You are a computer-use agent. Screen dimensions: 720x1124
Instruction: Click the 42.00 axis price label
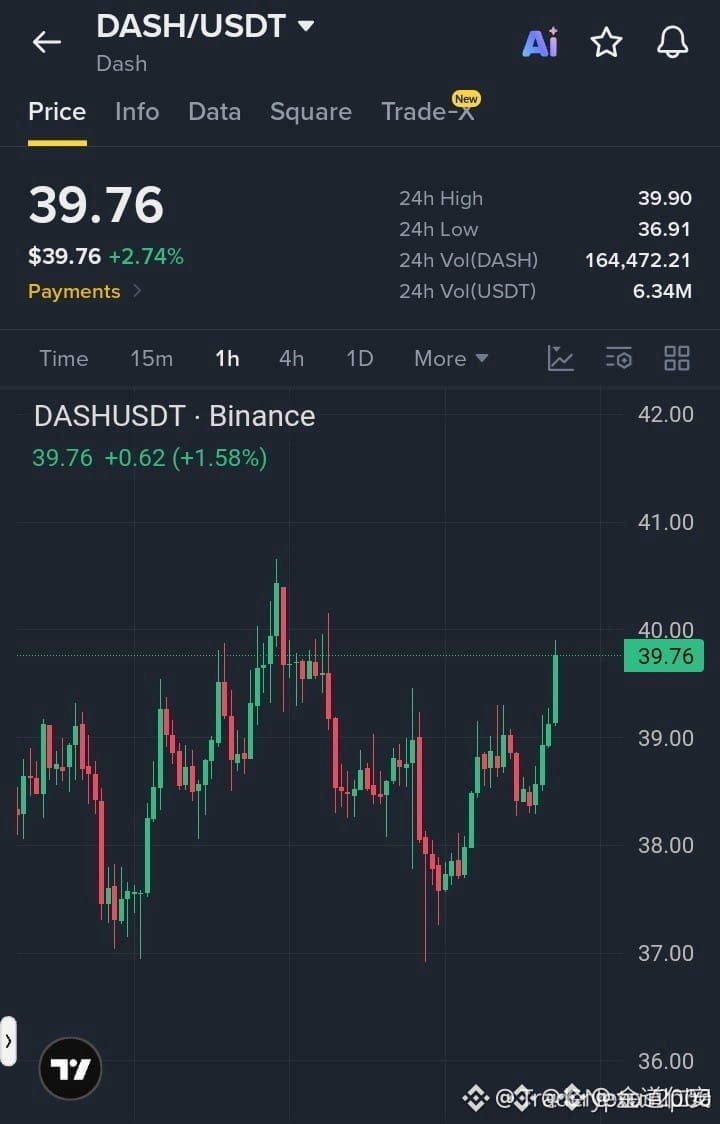(x=665, y=414)
